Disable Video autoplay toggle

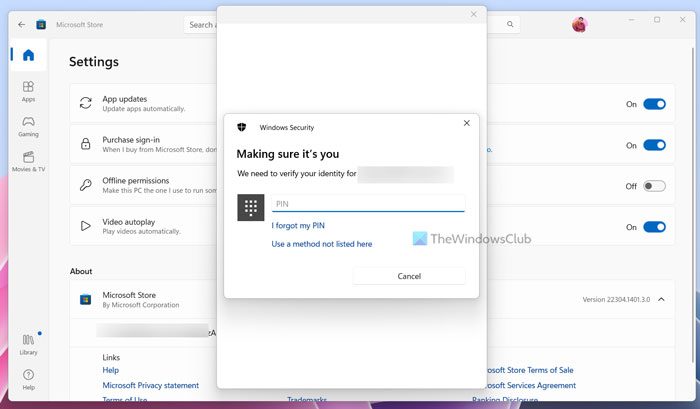point(654,227)
